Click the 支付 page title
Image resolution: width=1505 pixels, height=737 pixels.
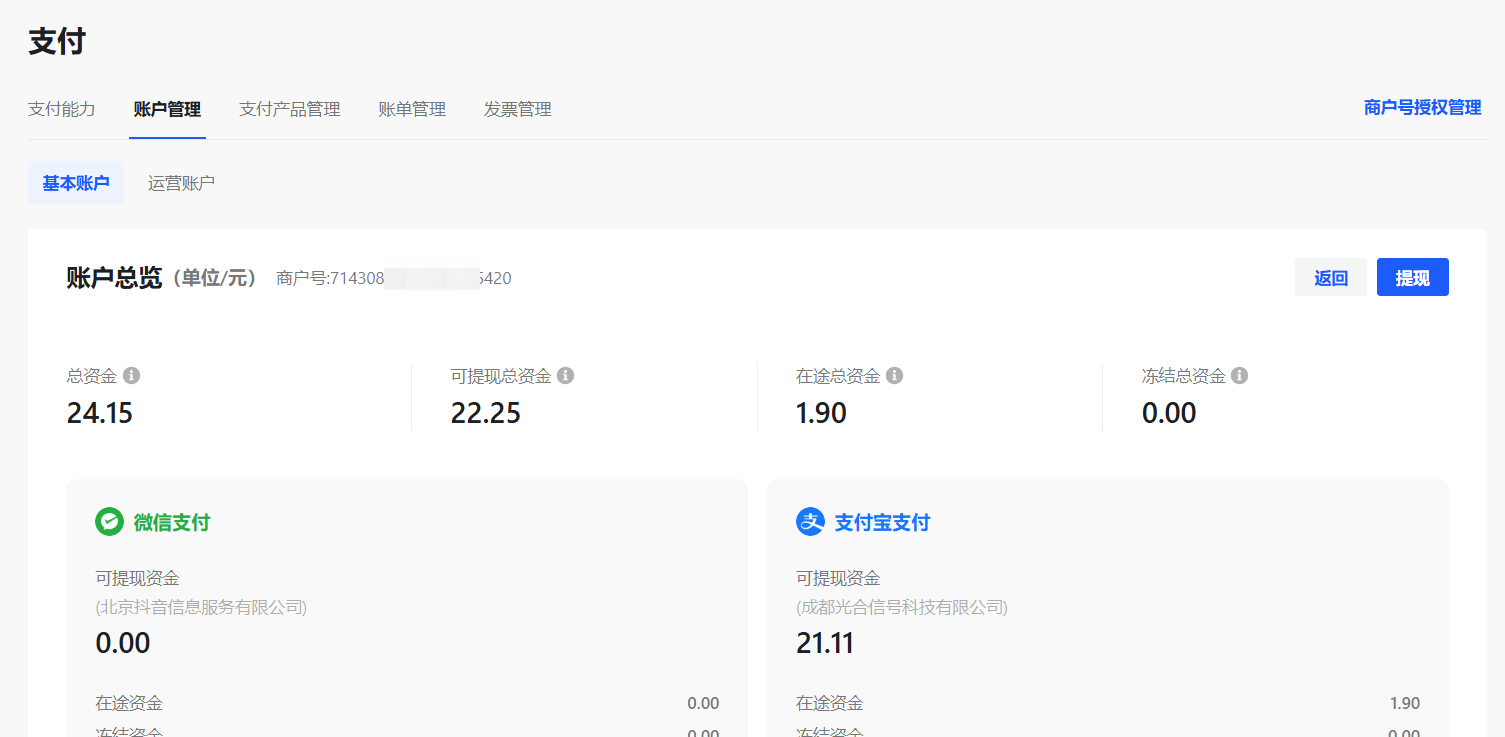(x=57, y=42)
